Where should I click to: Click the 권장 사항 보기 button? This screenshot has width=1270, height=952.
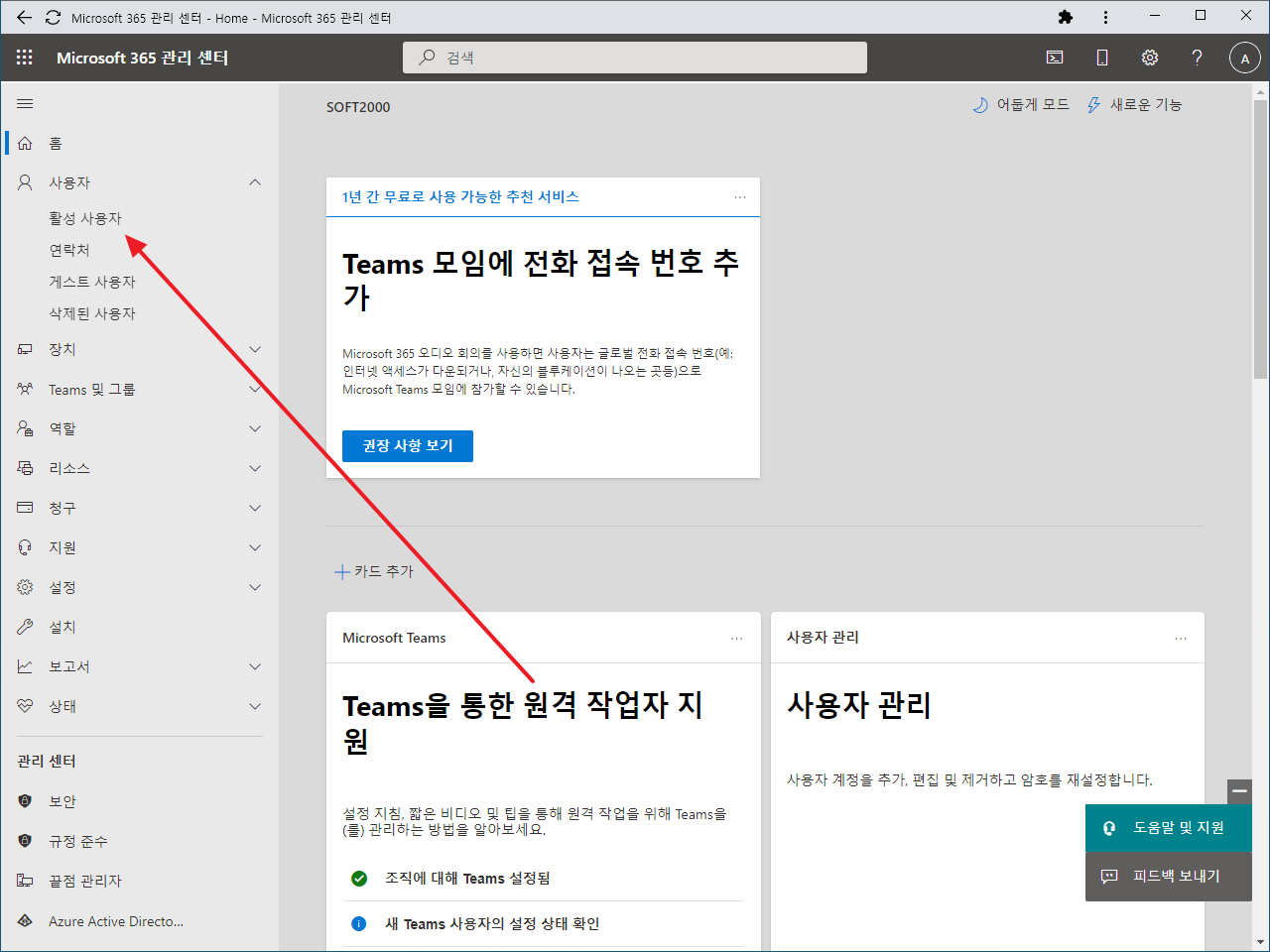tap(407, 445)
